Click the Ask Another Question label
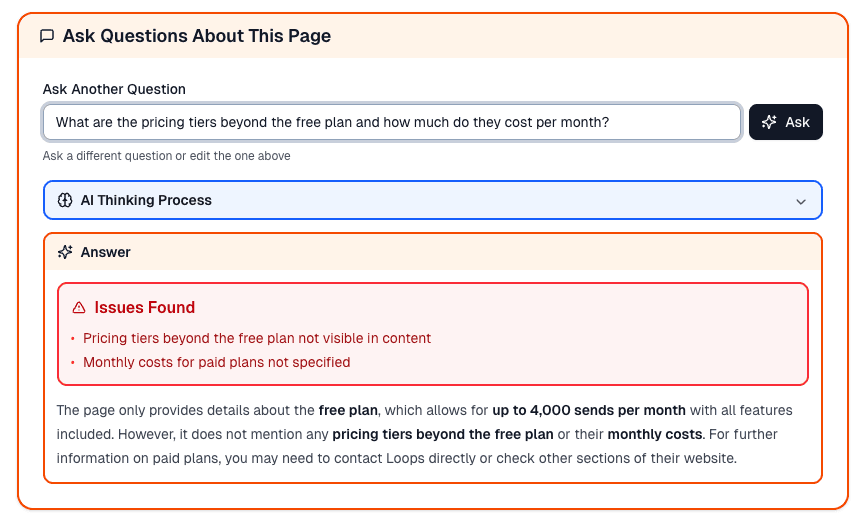Screen dimensions: 866x519 (x=114, y=89)
